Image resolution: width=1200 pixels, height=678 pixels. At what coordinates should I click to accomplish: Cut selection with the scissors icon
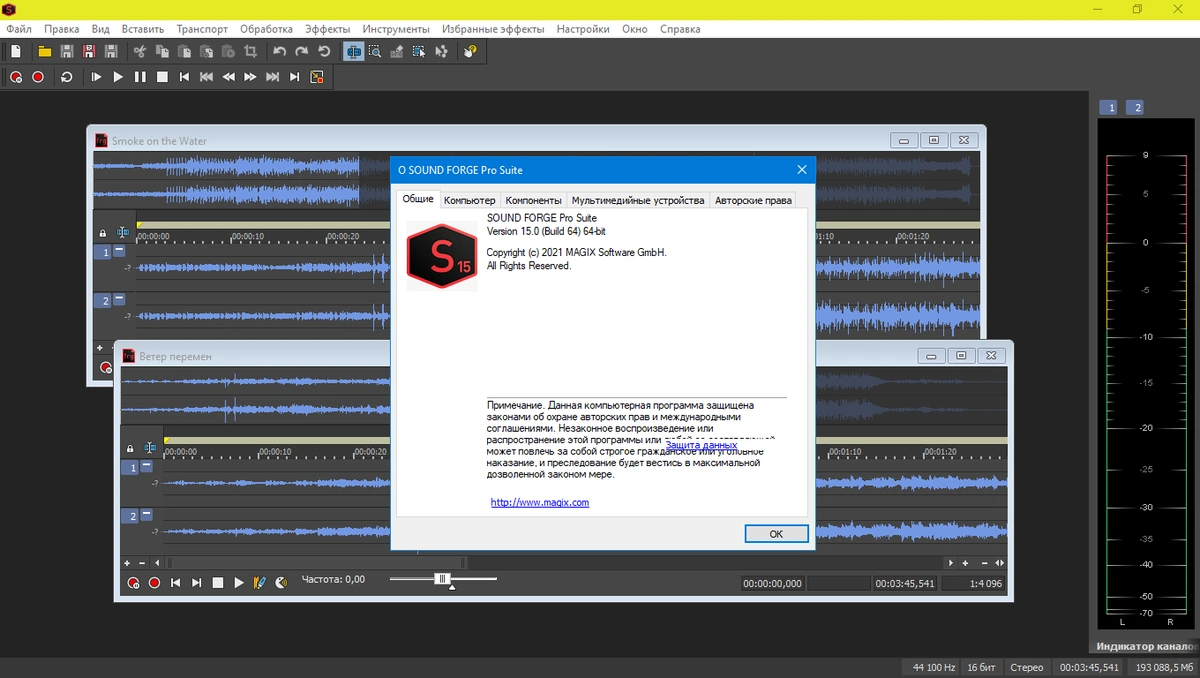139,51
